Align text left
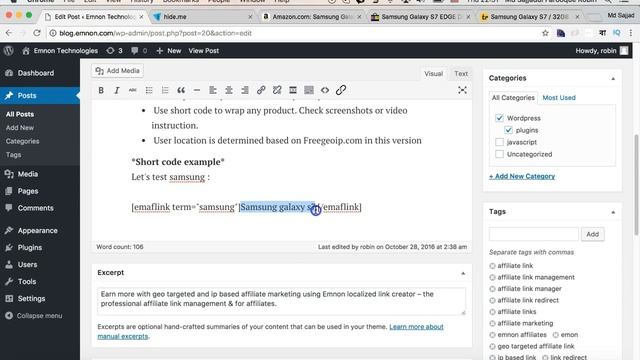 (x=213, y=90)
